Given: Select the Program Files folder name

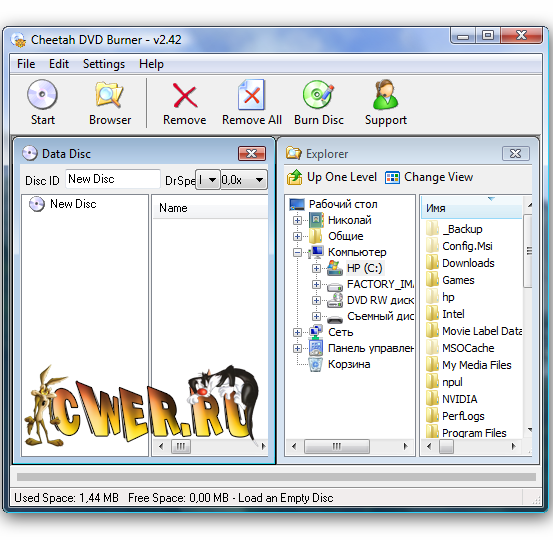Looking at the screenshot, I should (x=474, y=433).
